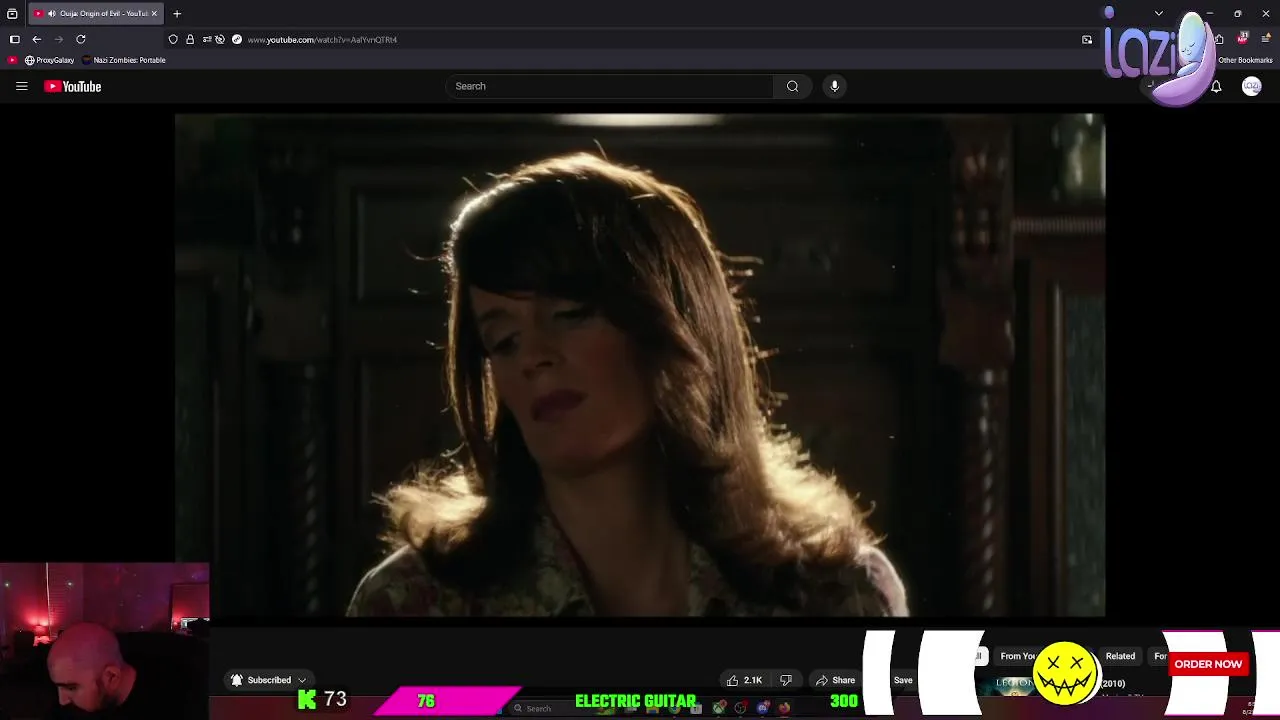Click the taskbar Search box

(550, 708)
